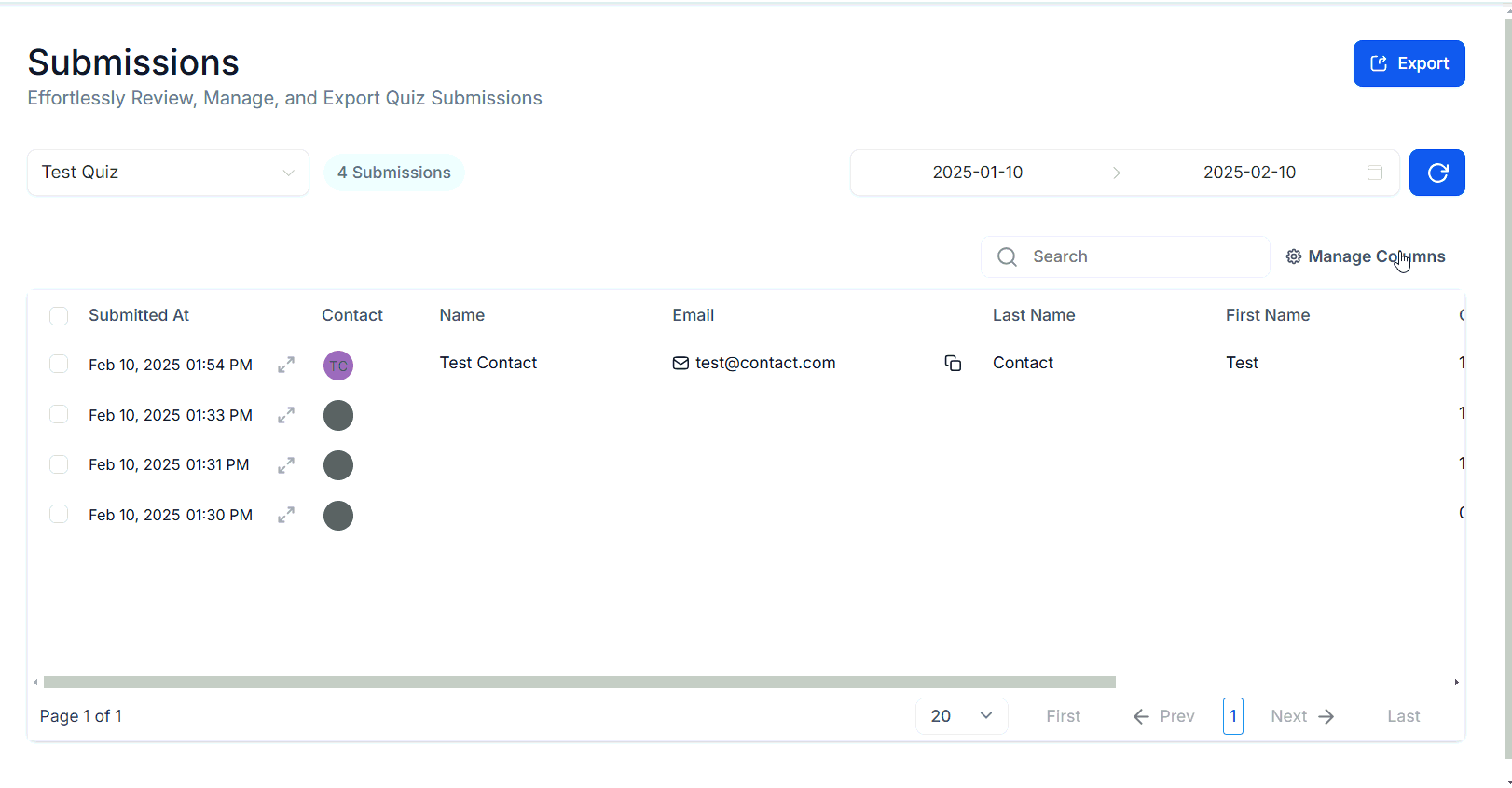1512x788 pixels.
Task: Click the First Name column header
Action: click(x=1268, y=315)
